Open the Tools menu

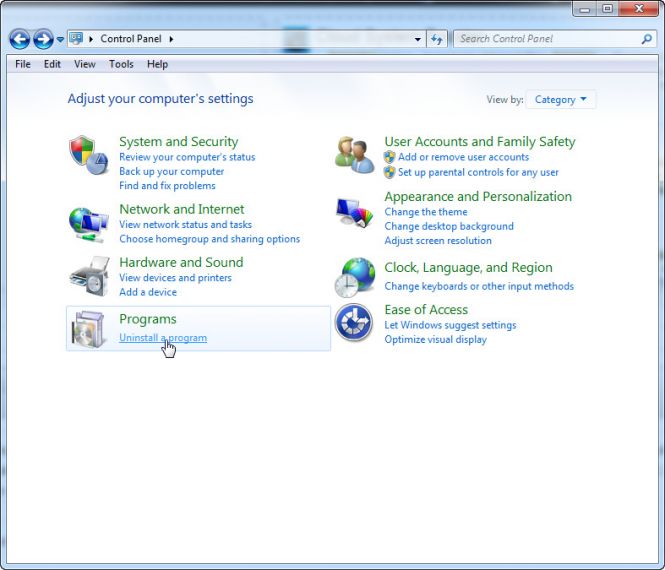[121, 64]
